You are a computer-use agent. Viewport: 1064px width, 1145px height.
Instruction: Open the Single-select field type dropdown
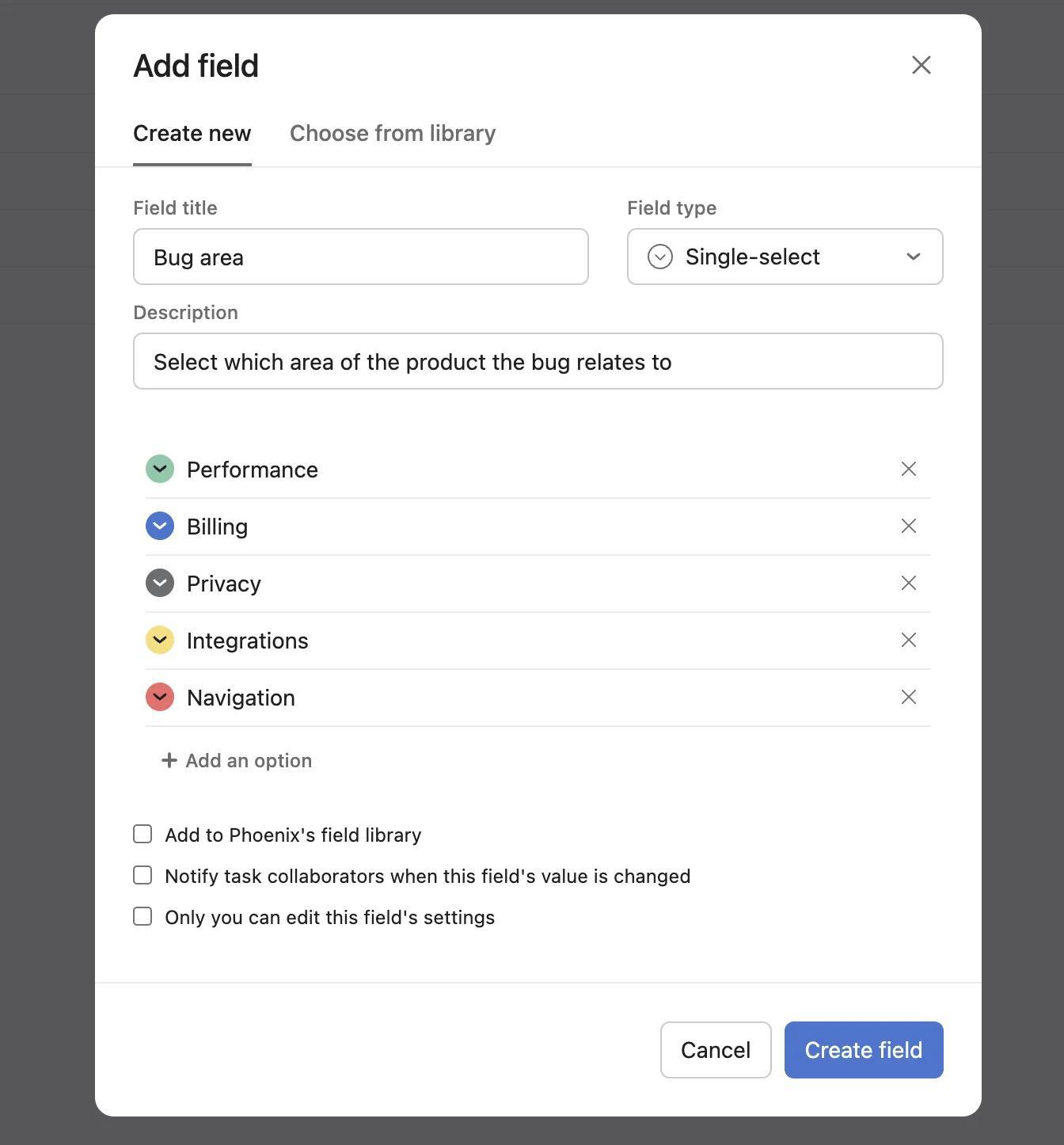(x=784, y=257)
